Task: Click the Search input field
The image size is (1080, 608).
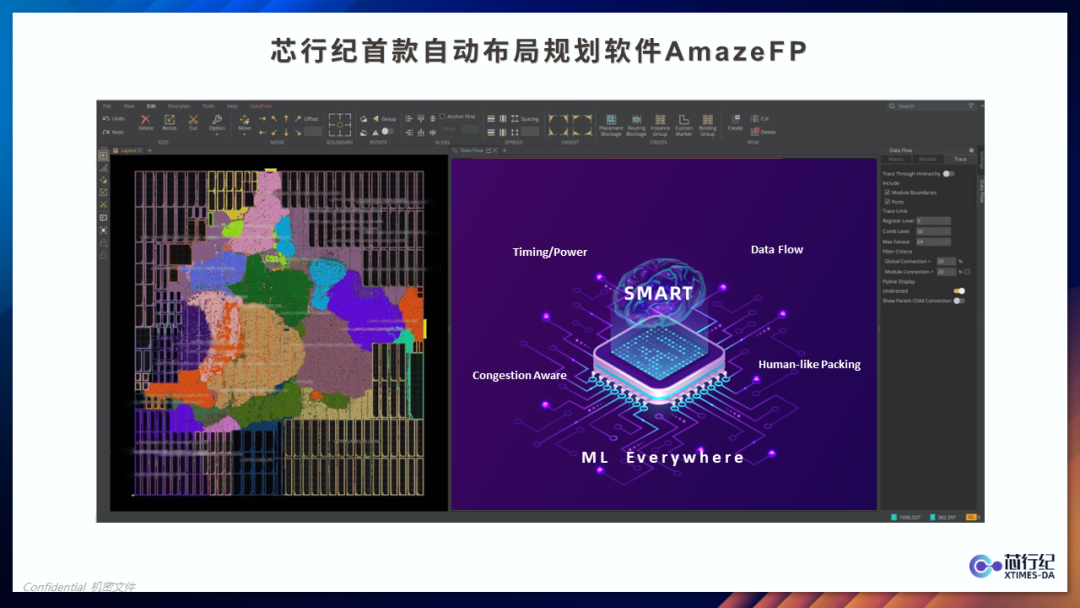Action: click(931, 106)
